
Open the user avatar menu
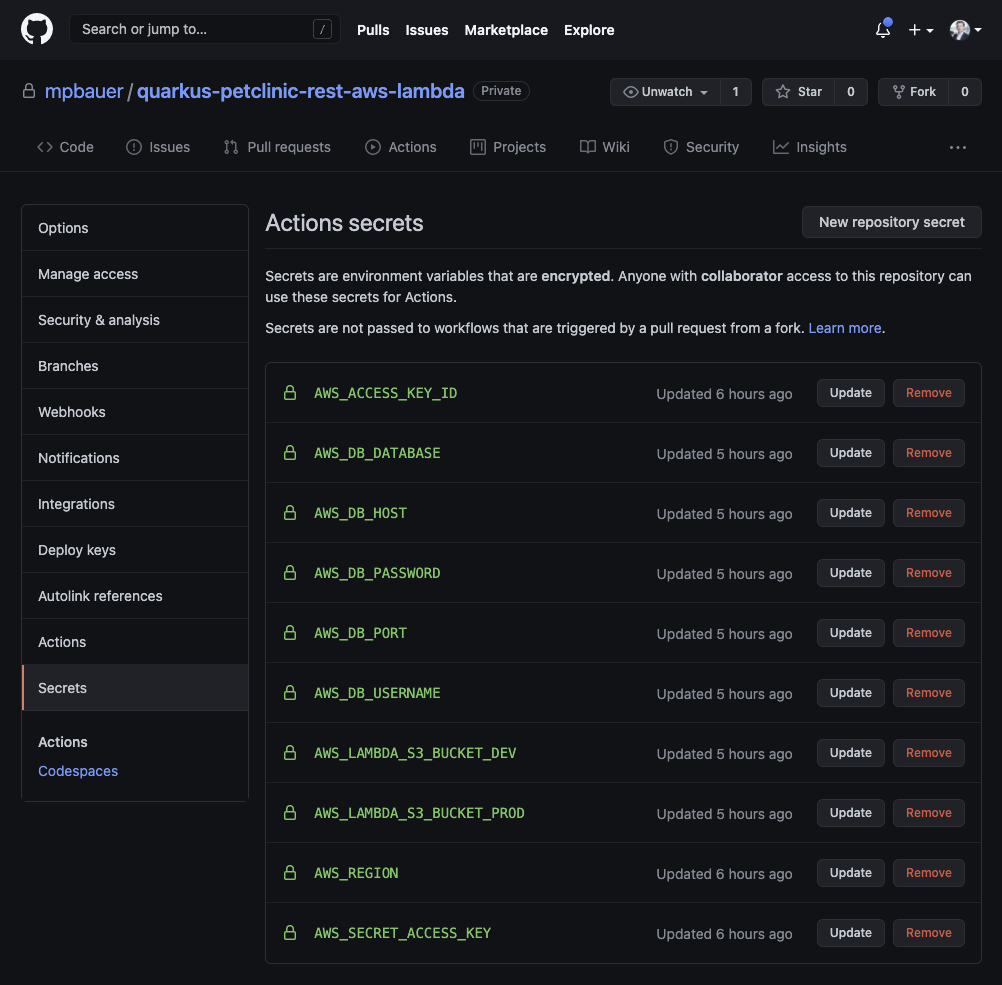(966, 29)
